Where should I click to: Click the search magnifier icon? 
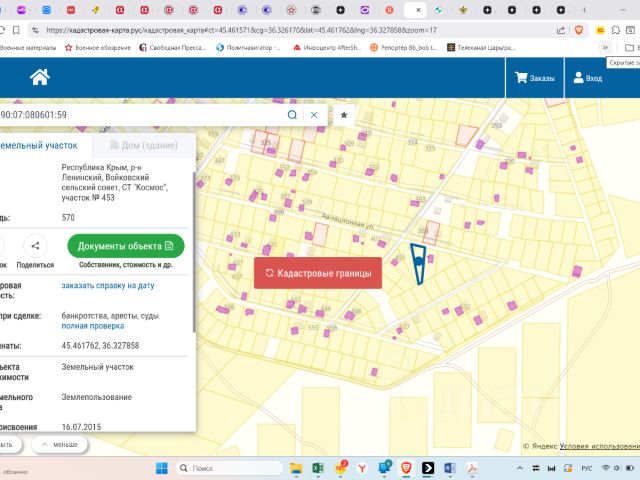[x=293, y=115]
